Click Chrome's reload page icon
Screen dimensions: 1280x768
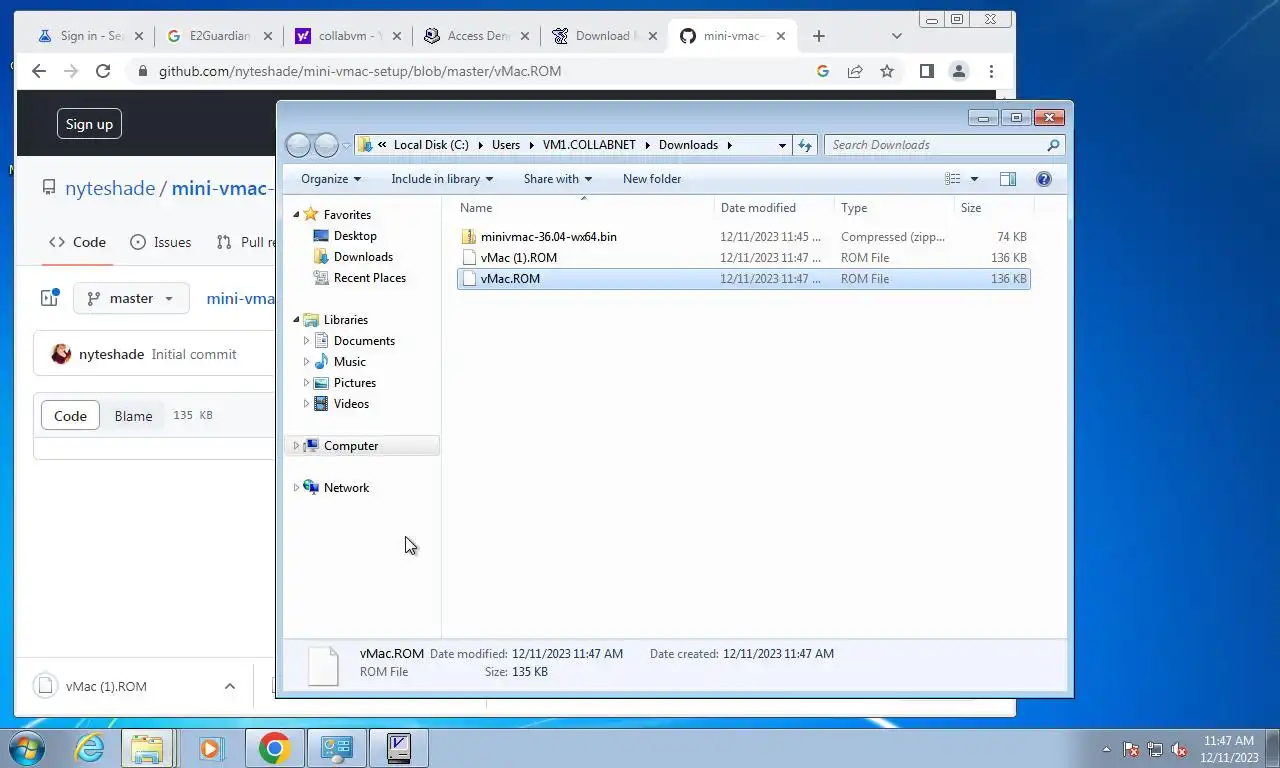tap(102, 71)
